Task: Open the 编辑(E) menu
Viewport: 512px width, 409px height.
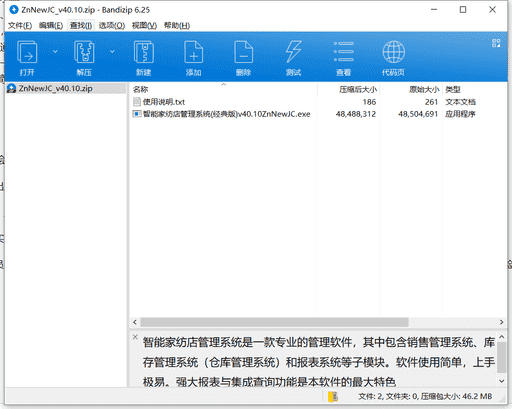Action: tap(51, 26)
